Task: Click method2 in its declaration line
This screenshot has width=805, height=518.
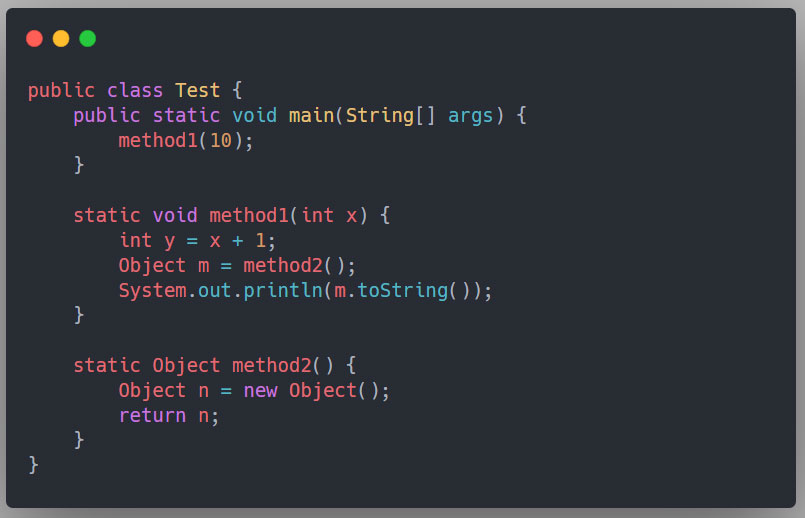Action: [272, 365]
